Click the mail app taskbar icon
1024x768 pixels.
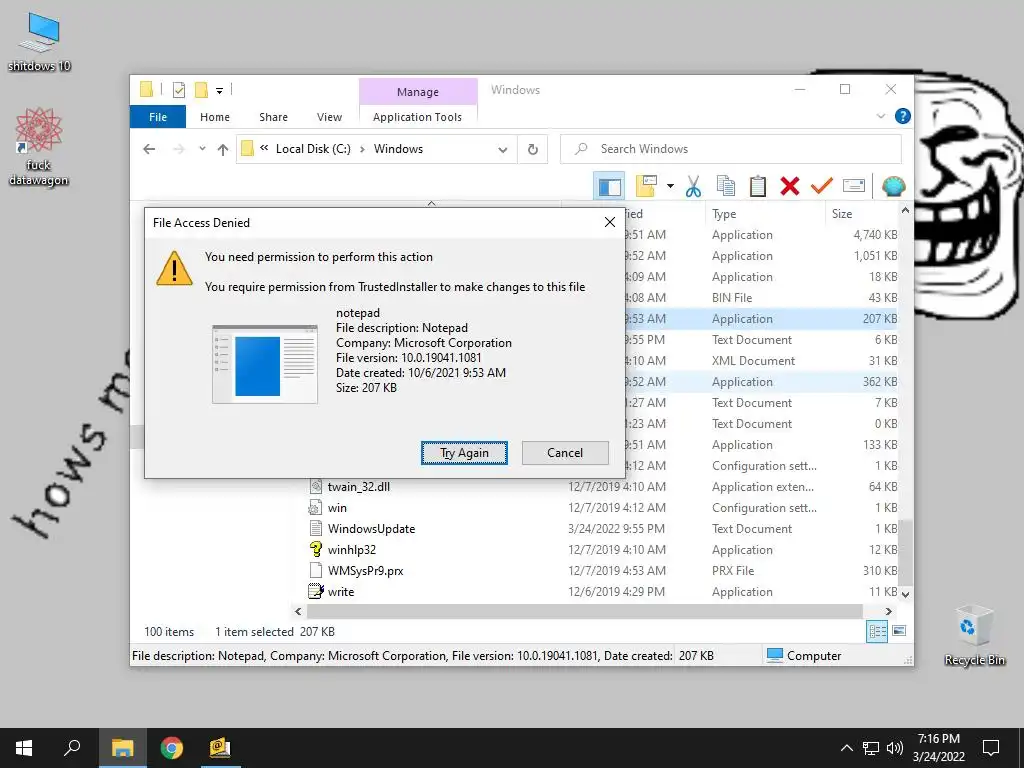coord(219,748)
